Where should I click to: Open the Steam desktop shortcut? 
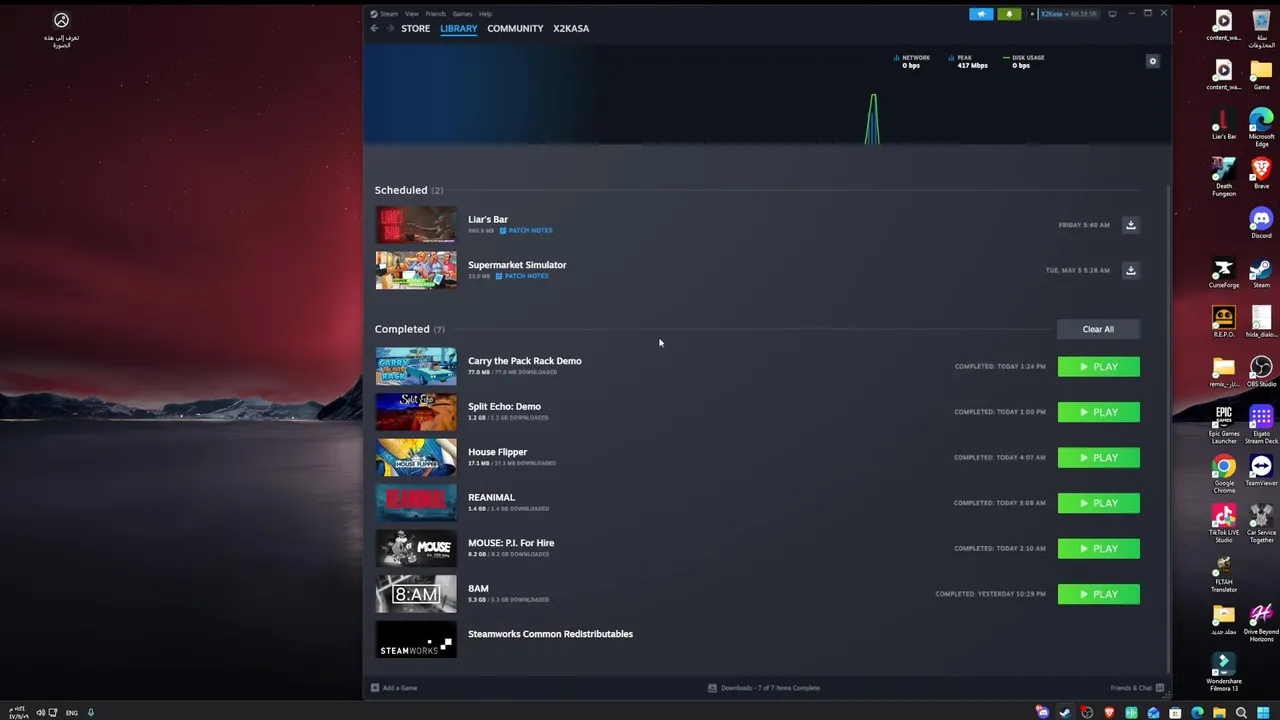point(1261,272)
